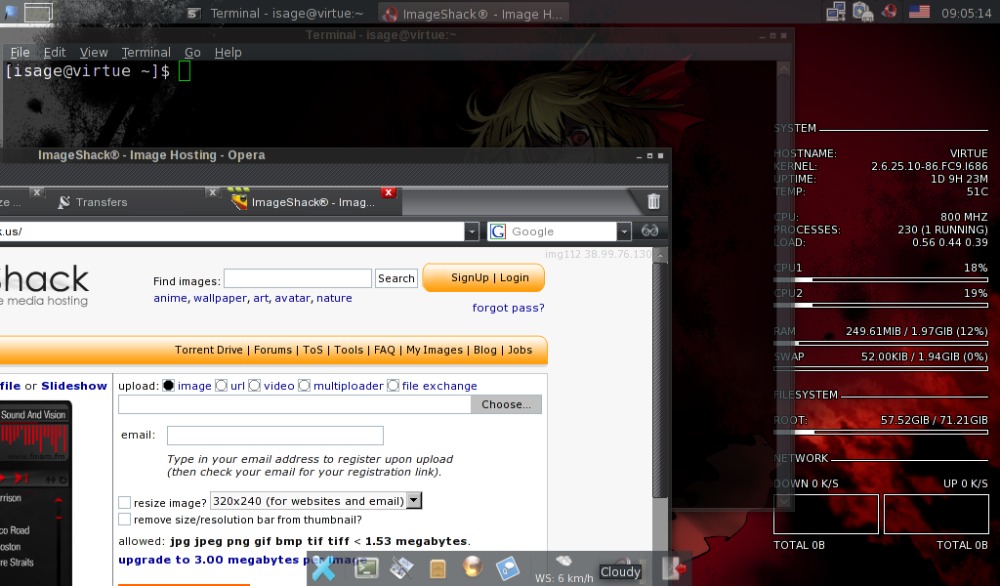The image size is (1000, 586).
Task: Launch the web browser globe dock icon
Action: pos(473,566)
